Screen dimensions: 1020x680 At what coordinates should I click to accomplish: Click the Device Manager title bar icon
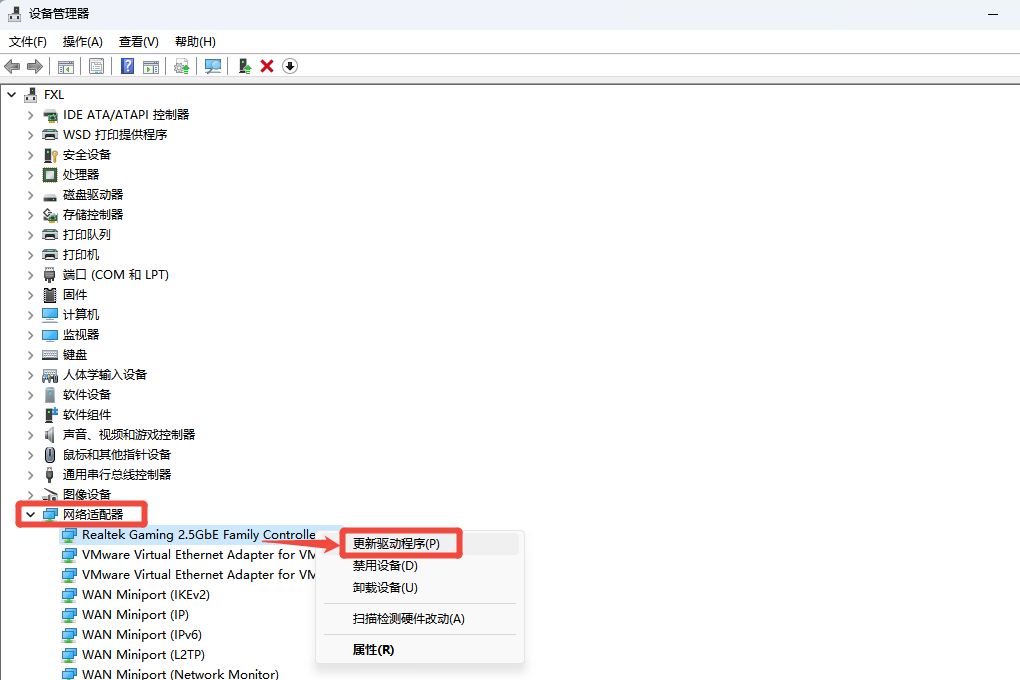coord(14,14)
